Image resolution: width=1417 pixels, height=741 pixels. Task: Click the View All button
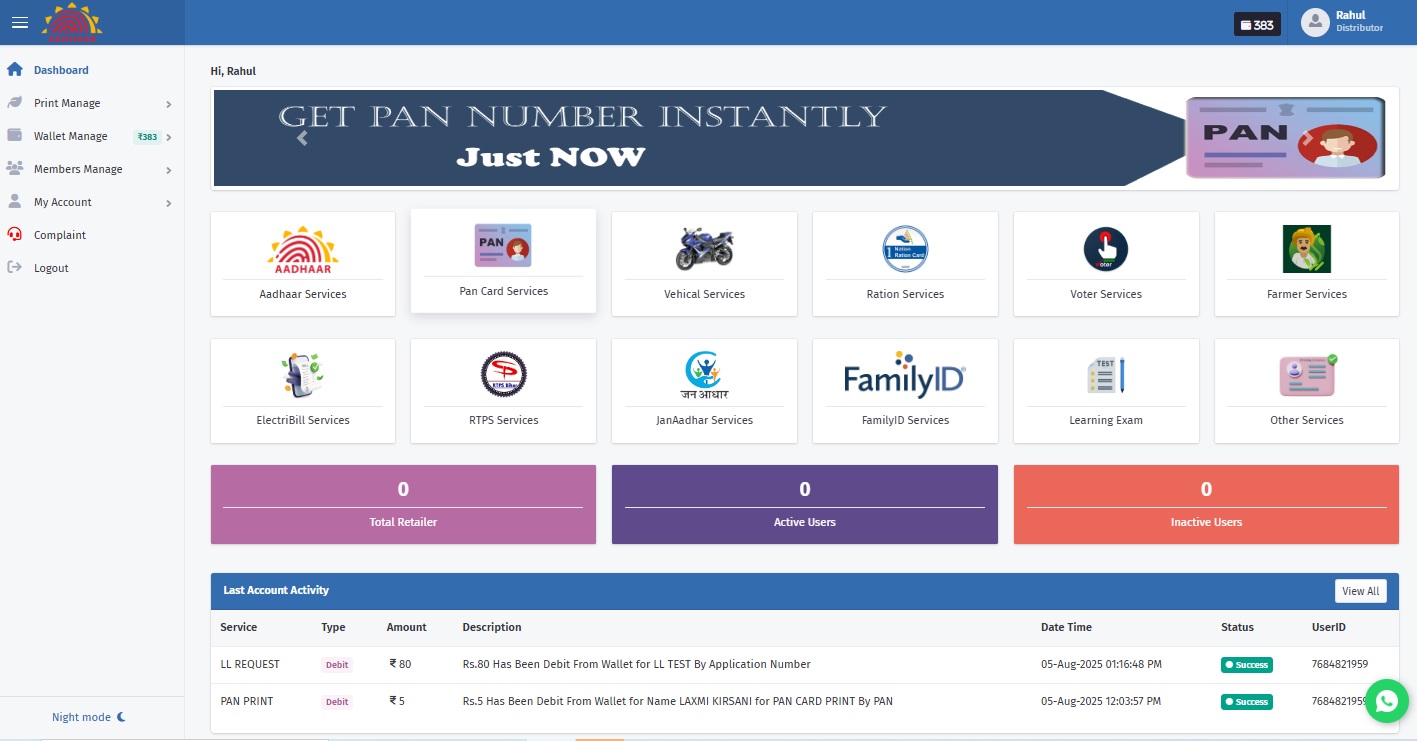[x=1360, y=590]
